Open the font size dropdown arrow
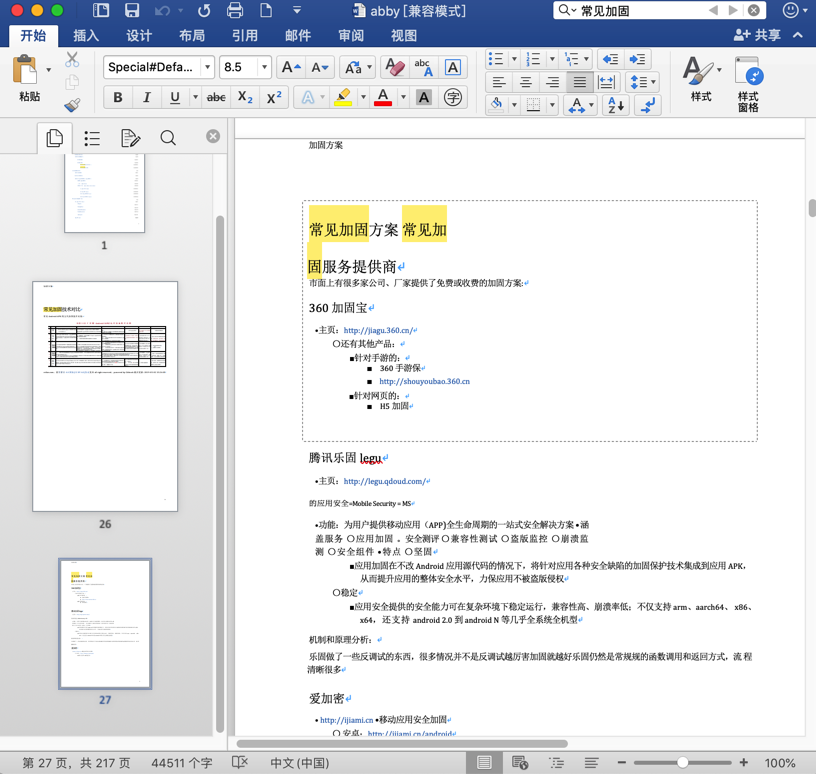Image resolution: width=816 pixels, height=774 pixels. (264, 67)
